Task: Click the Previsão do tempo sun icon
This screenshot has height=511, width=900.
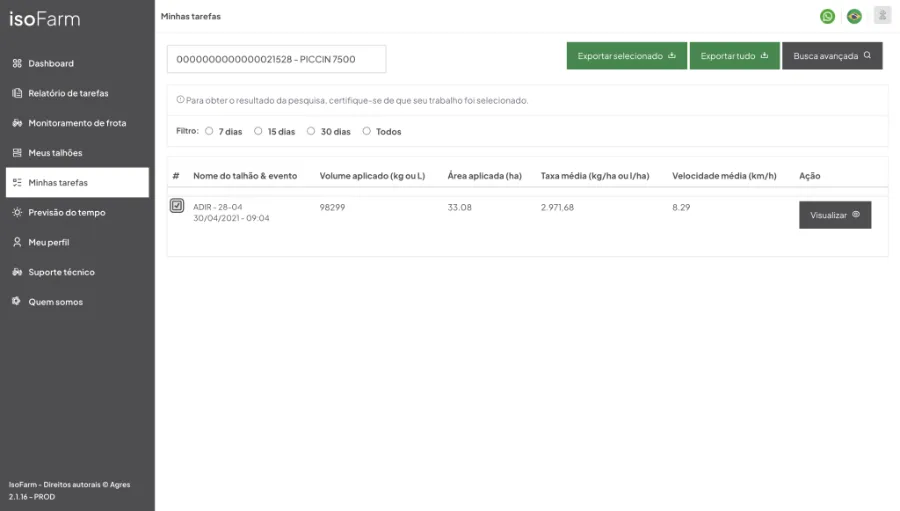Action: click(17, 212)
